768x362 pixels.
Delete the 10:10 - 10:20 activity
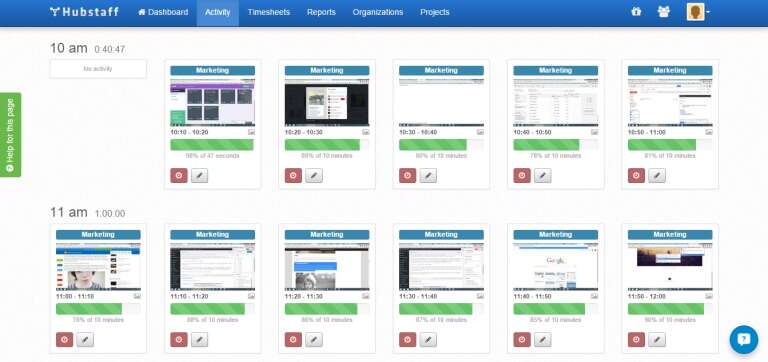179,175
